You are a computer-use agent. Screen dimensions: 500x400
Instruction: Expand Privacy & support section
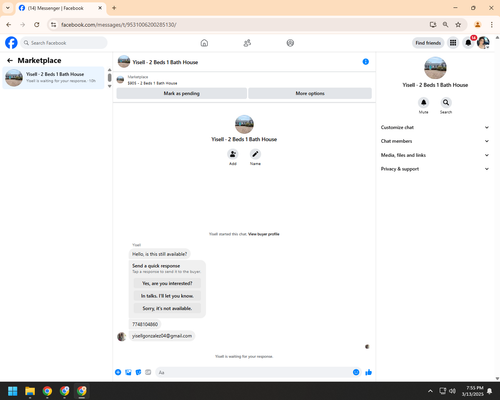click(435, 169)
